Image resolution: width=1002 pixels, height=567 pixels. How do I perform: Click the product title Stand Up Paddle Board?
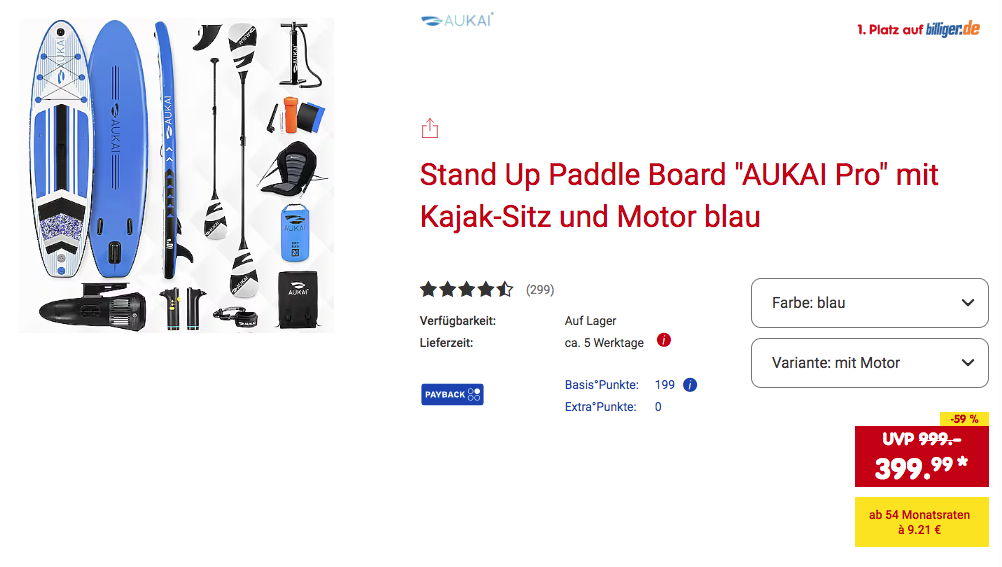(x=679, y=196)
